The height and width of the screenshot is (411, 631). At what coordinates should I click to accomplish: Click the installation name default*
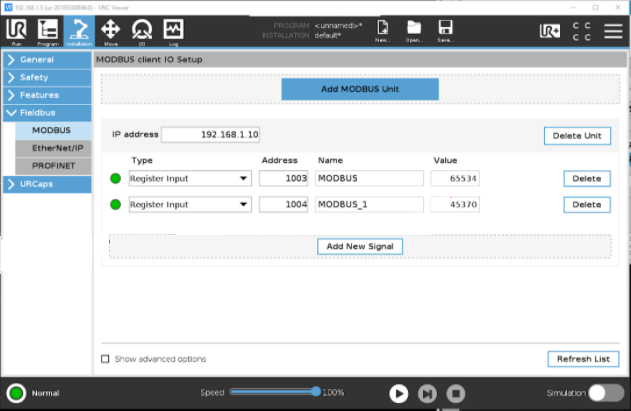click(x=328, y=35)
